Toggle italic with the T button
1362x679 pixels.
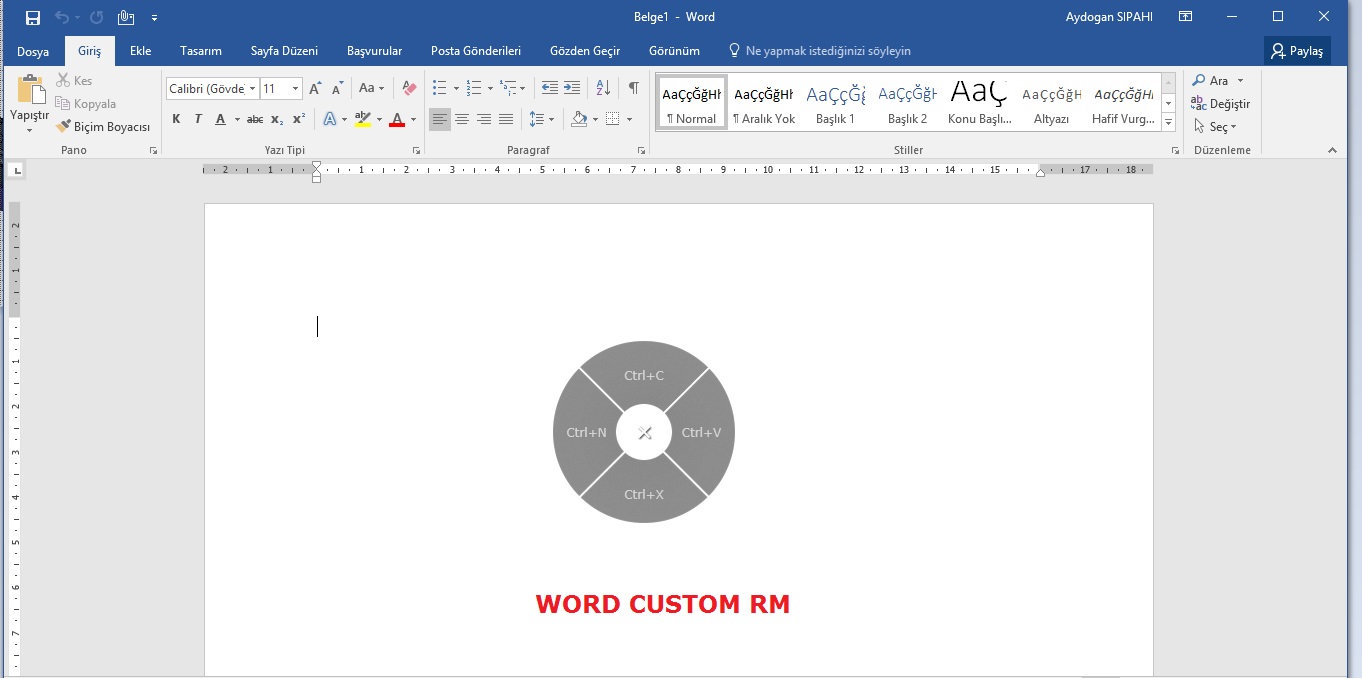[198, 119]
